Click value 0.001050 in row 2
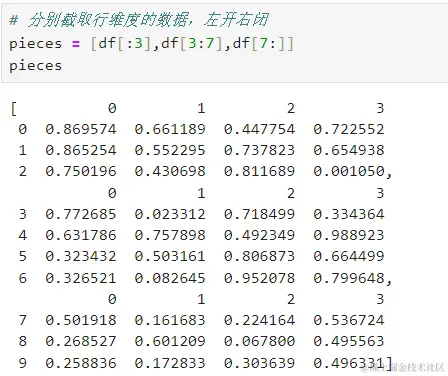This screenshot has height=376, width=448. [349, 171]
